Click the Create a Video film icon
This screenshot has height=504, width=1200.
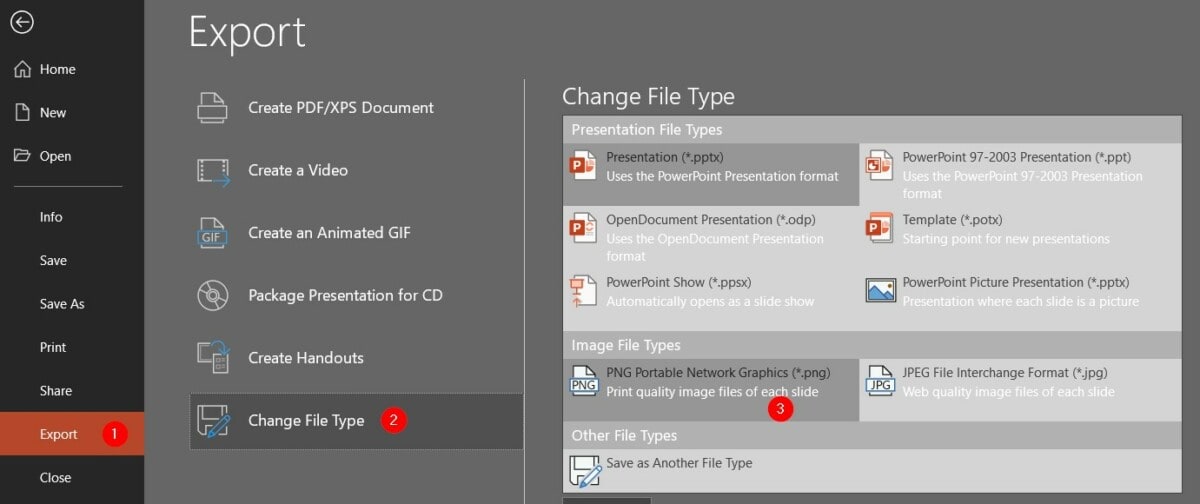point(214,171)
